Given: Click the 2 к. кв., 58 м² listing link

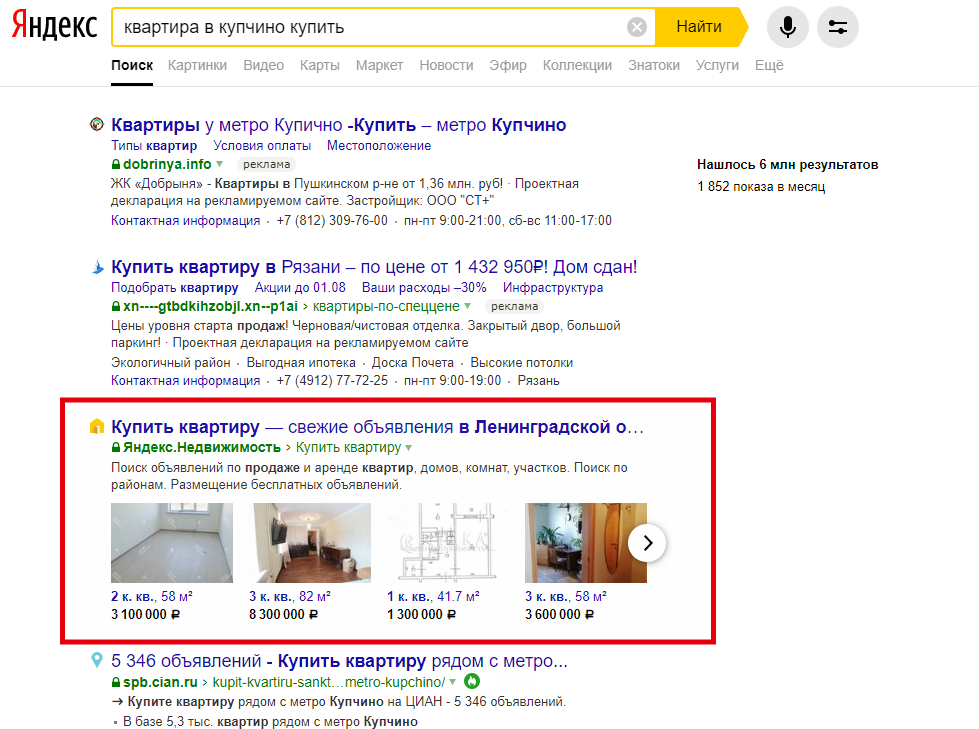Looking at the screenshot, I should tap(152, 596).
